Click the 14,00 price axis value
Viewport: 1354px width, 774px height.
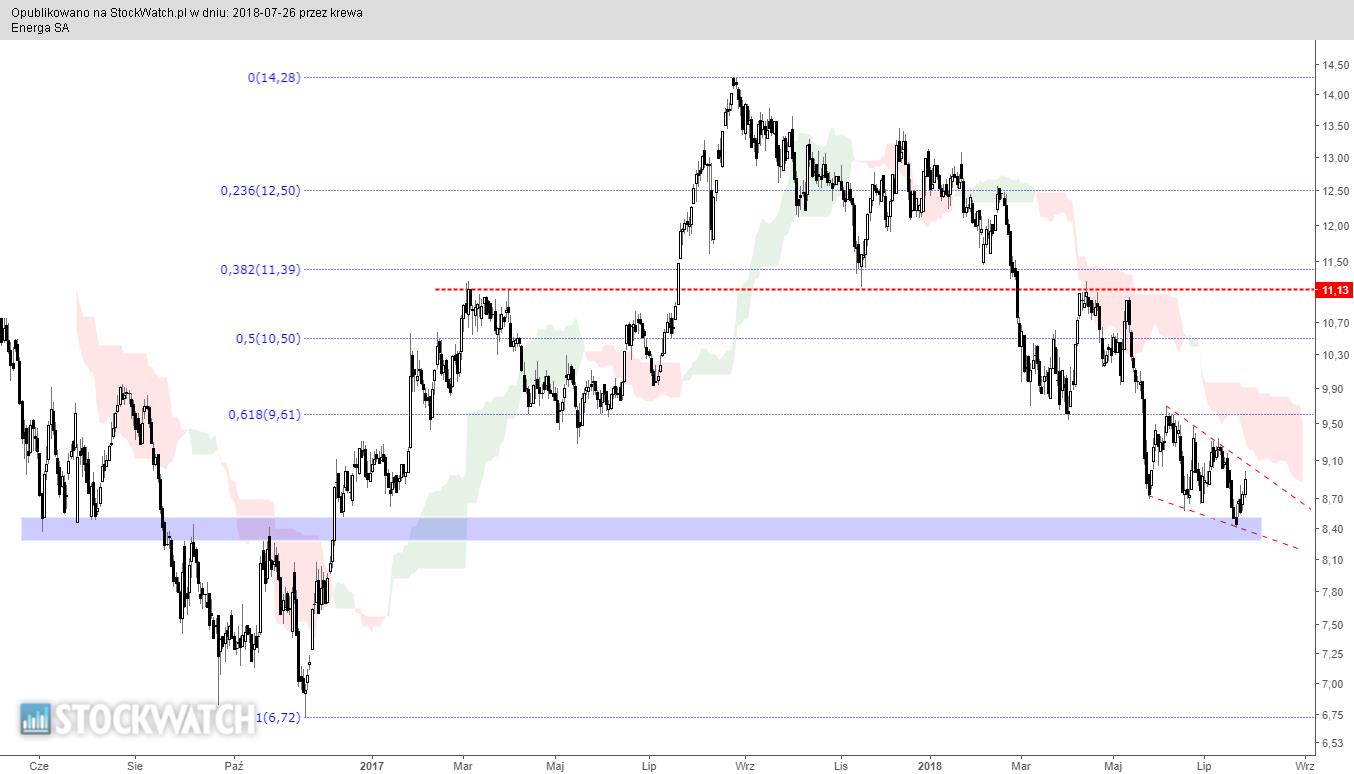(1335, 96)
